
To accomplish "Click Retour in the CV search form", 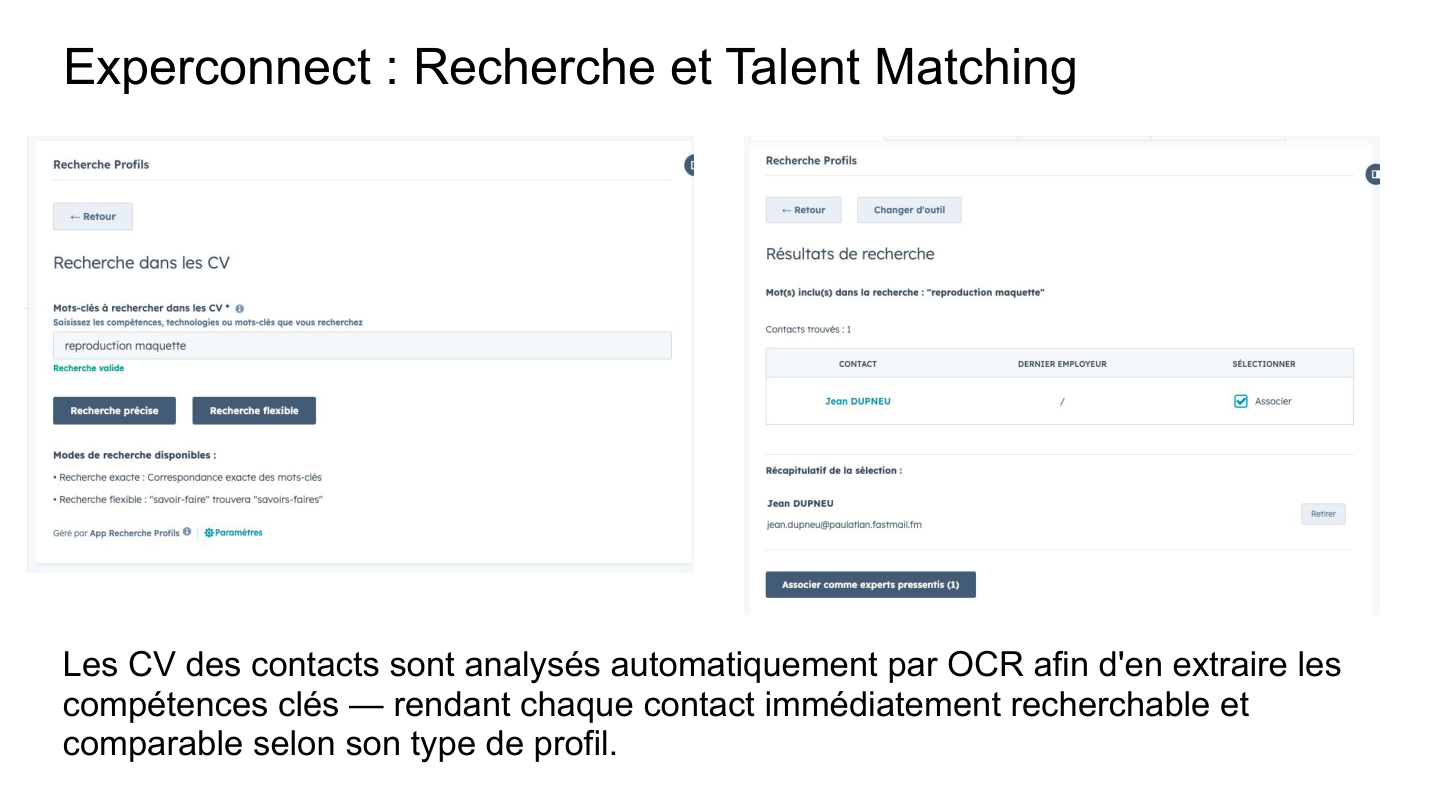I will point(93,217).
